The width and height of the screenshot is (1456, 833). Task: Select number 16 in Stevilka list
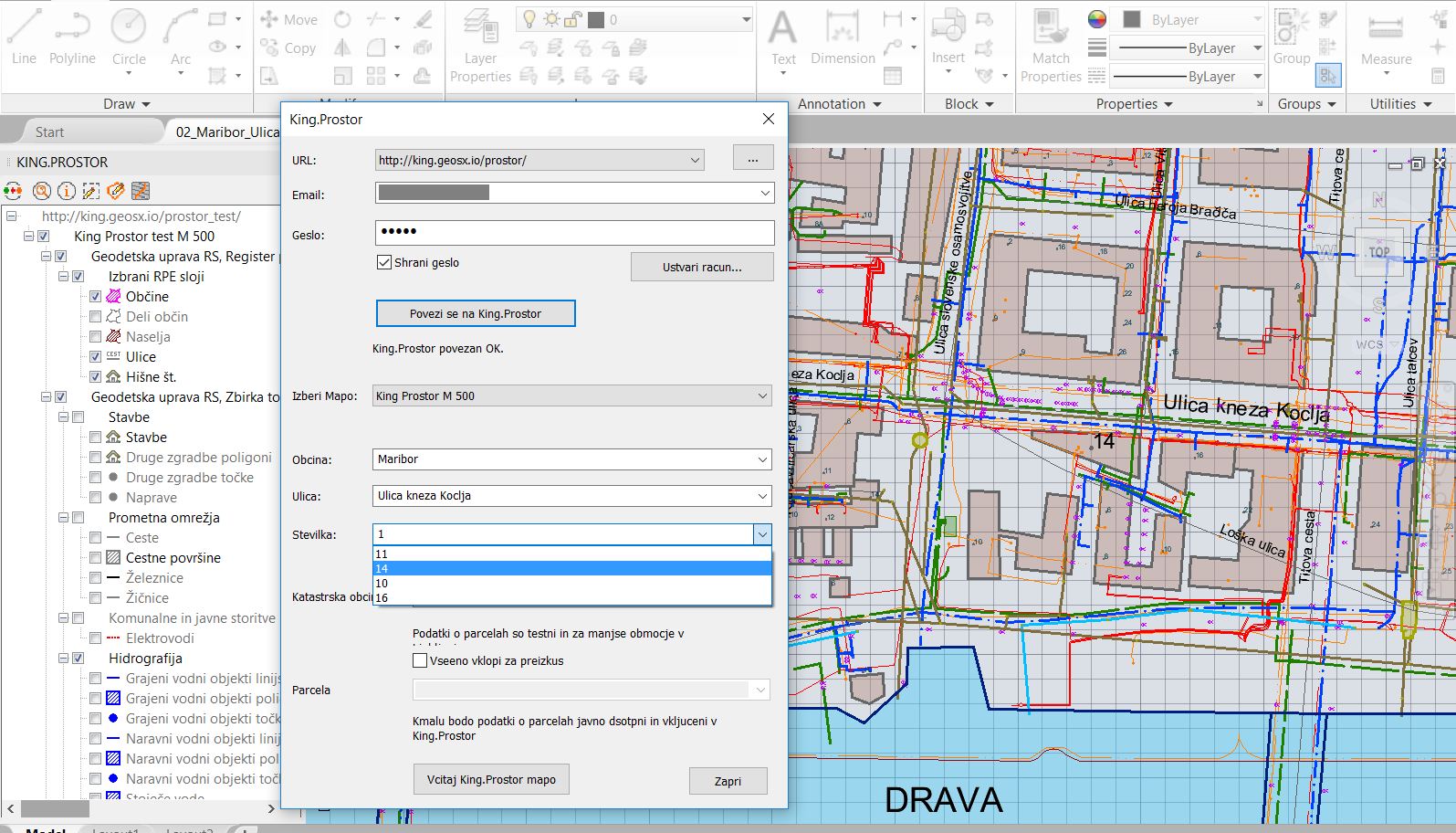click(x=572, y=597)
